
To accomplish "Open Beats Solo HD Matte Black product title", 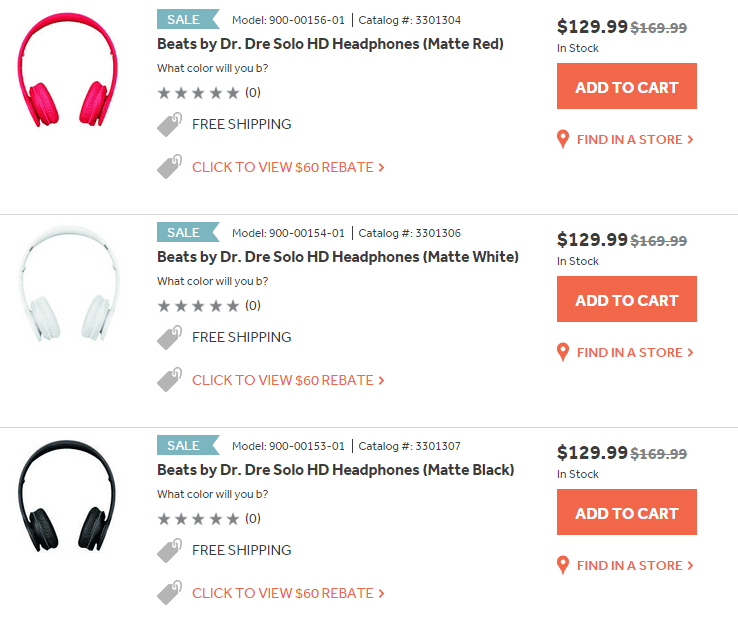I will point(336,470).
